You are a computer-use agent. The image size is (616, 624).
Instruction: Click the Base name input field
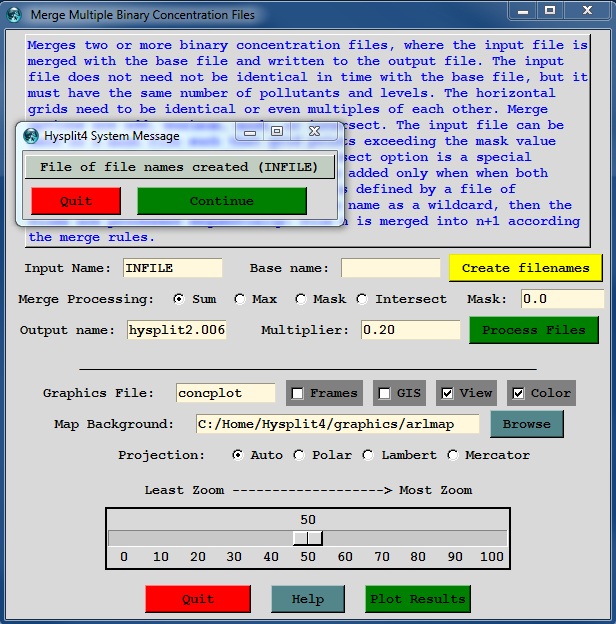click(x=390, y=268)
